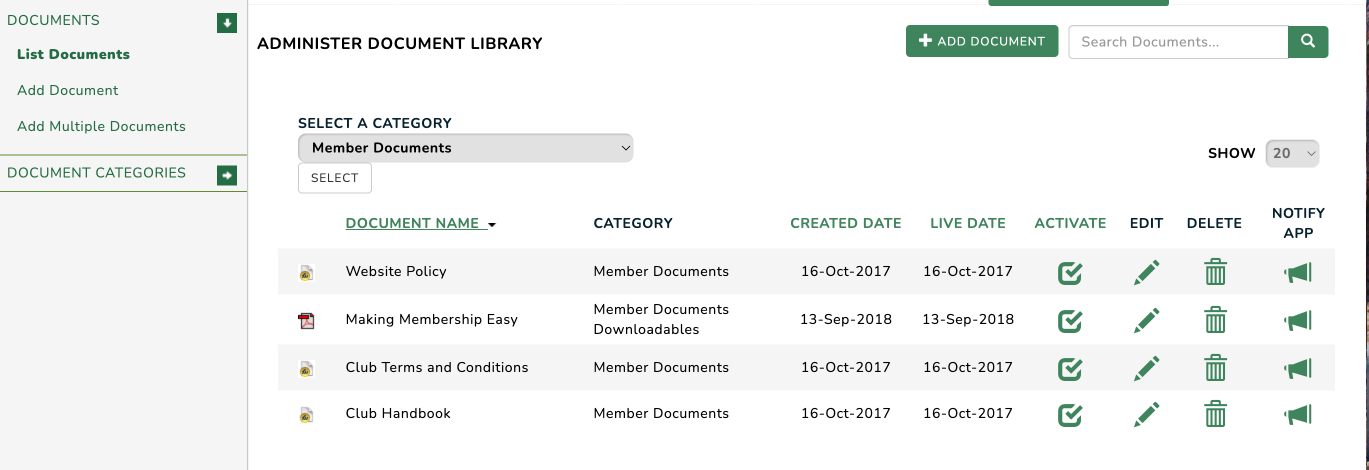Toggle activation of Website Policy
This screenshot has width=1369, height=470.
coord(1070,272)
